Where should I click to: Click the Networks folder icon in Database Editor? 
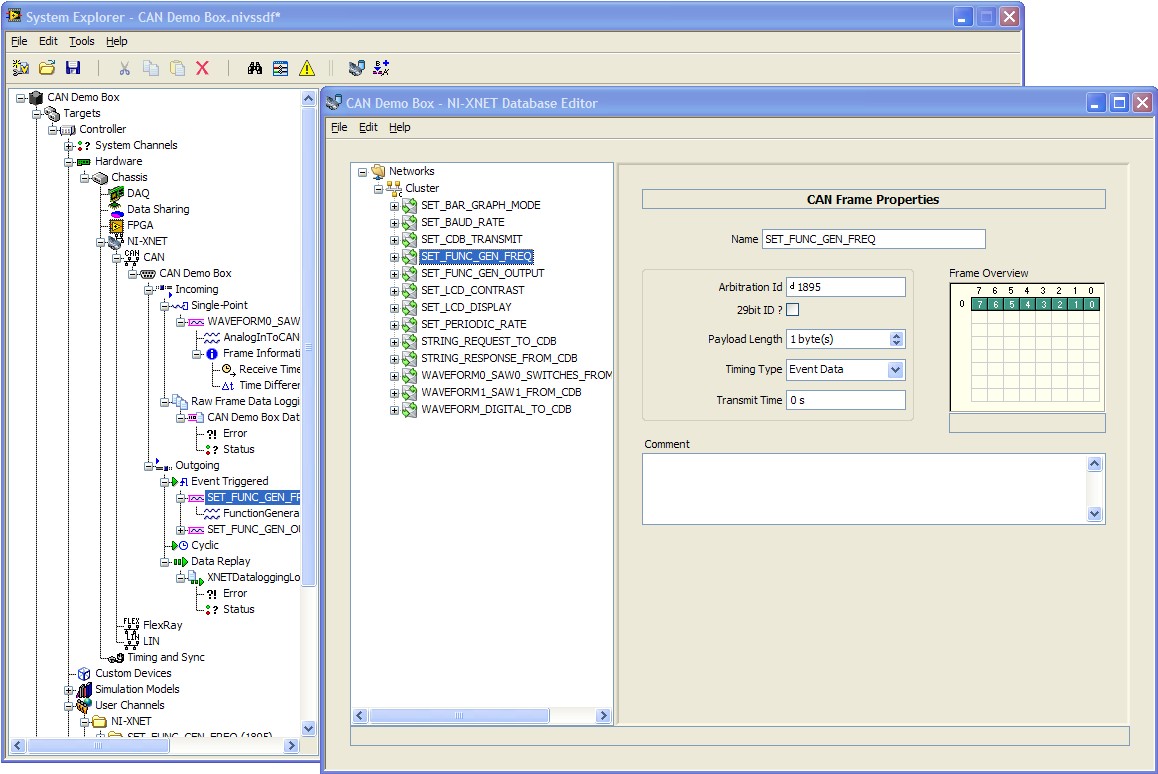pyautogui.click(x=378, y=171)
